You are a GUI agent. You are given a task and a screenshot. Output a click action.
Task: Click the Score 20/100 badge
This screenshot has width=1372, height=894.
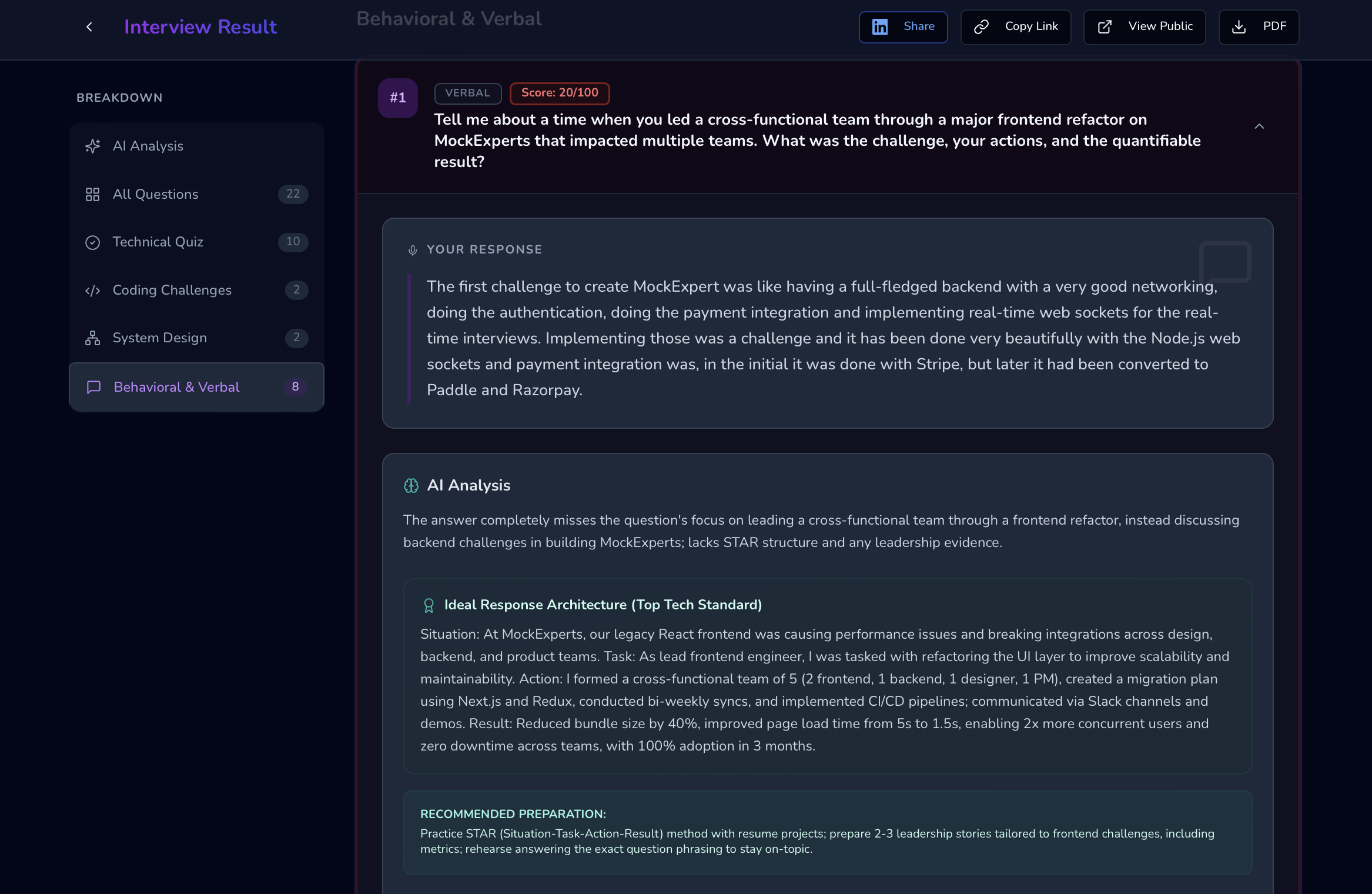559,93
